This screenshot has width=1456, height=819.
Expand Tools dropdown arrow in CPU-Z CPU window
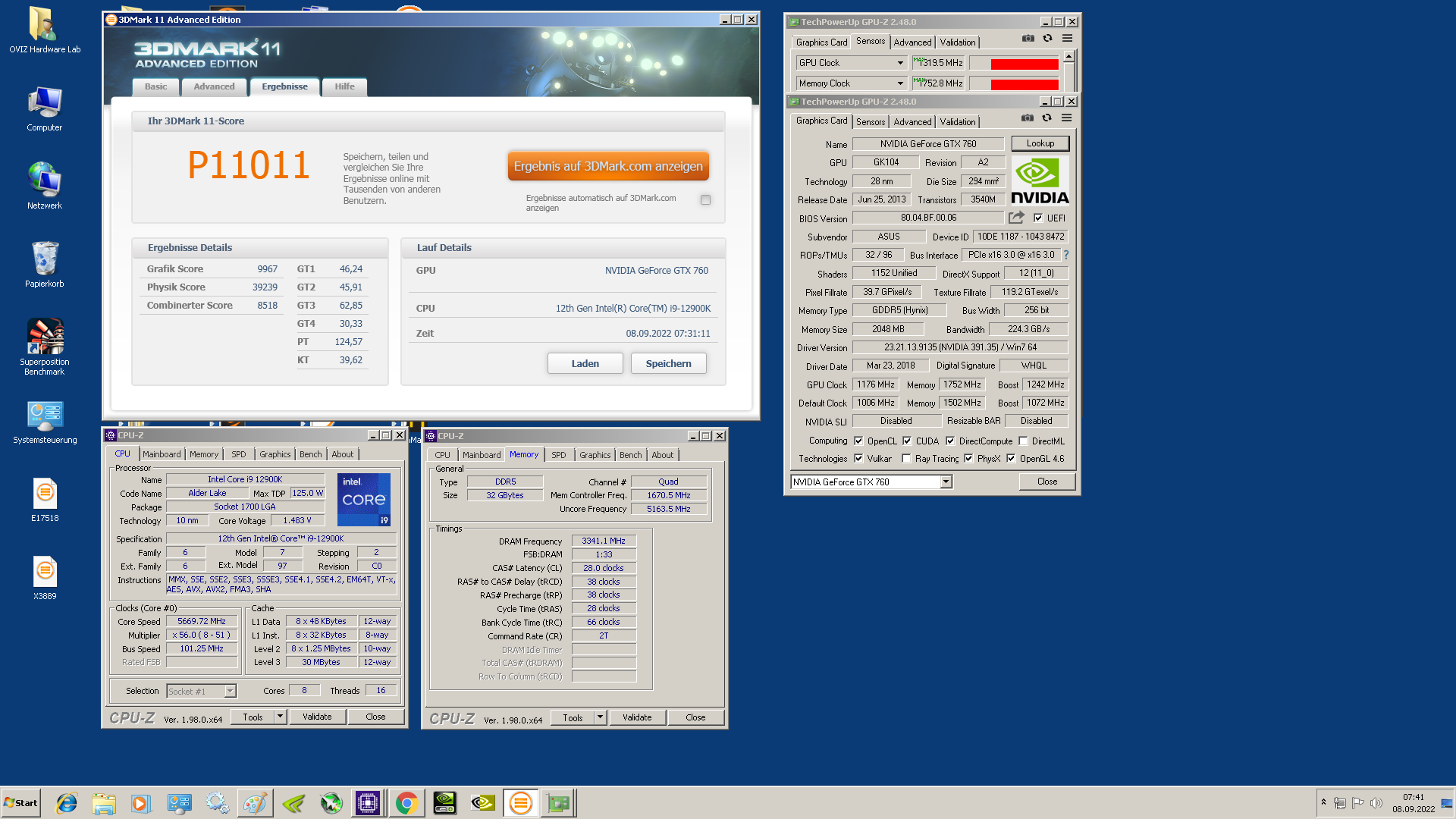(280, 717)
